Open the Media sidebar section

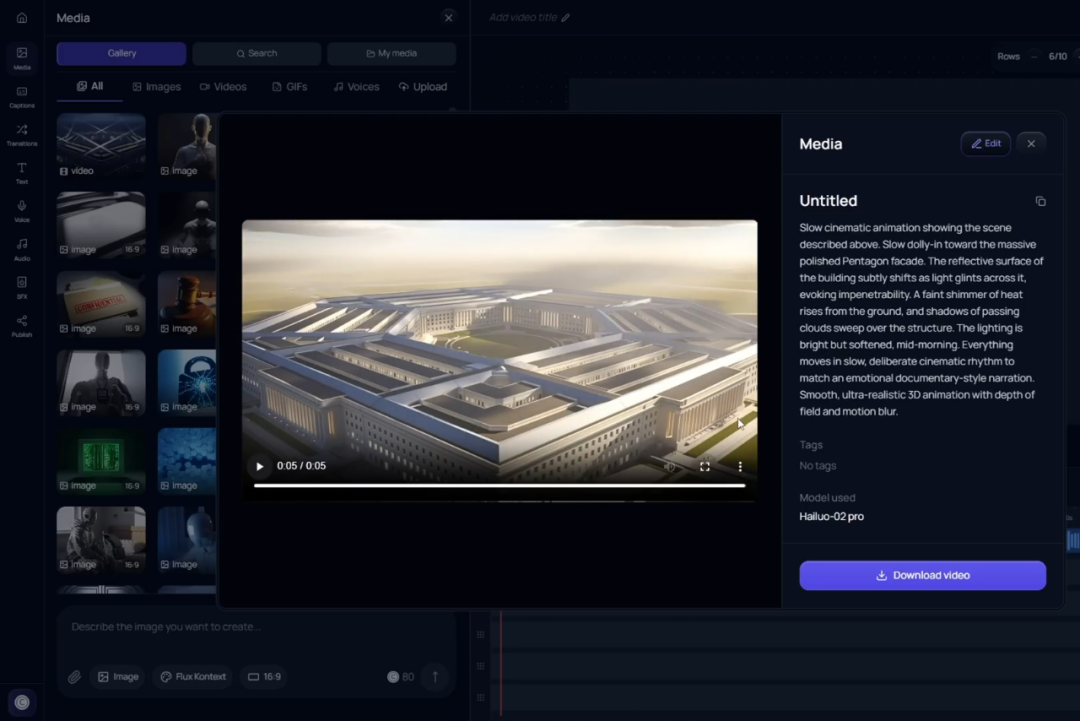[21, 59]
